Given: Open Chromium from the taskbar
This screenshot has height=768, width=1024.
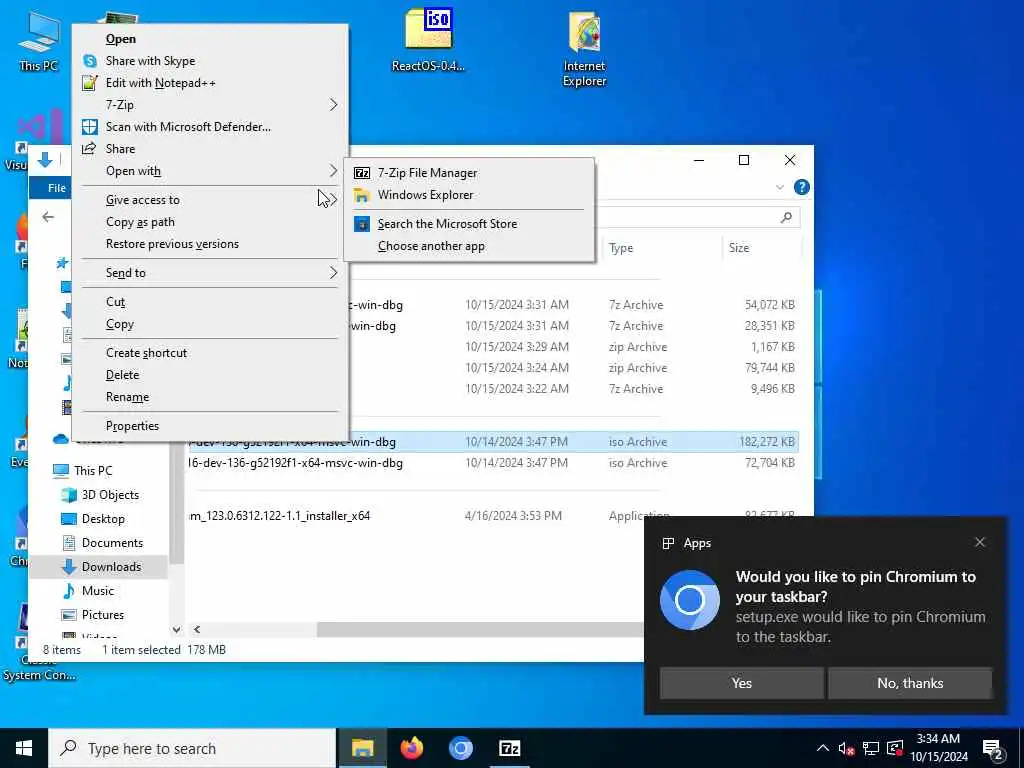Looking at the screenshot, I should (x=460, y=748).
